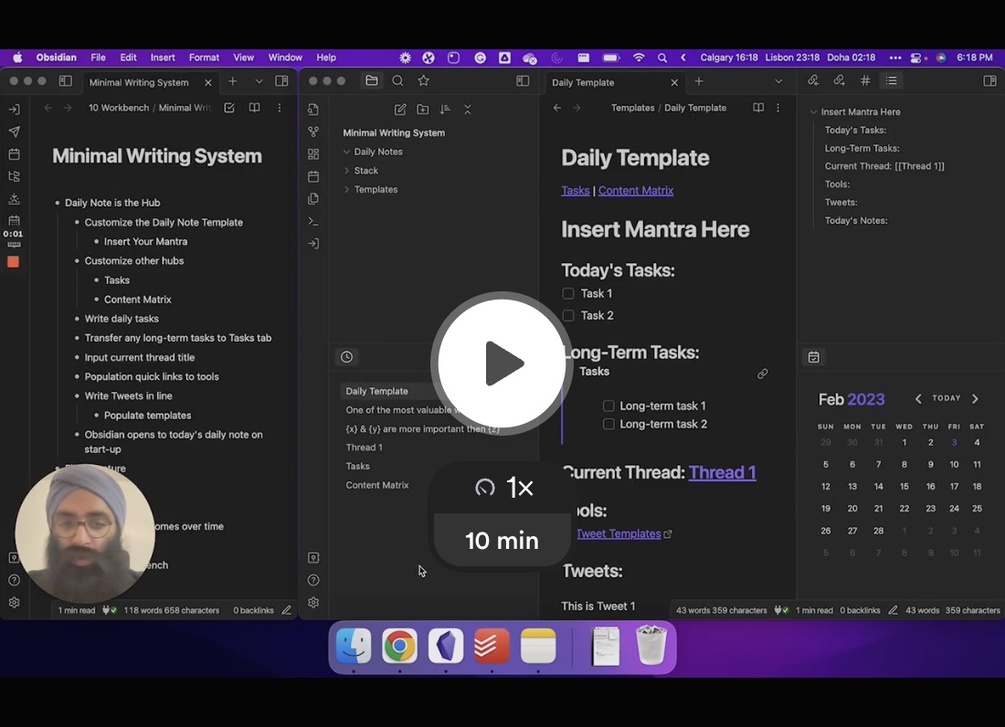1005x727 pixels.
Task: Open more options in Minimal Writing System pane
Action: point(279,108)
